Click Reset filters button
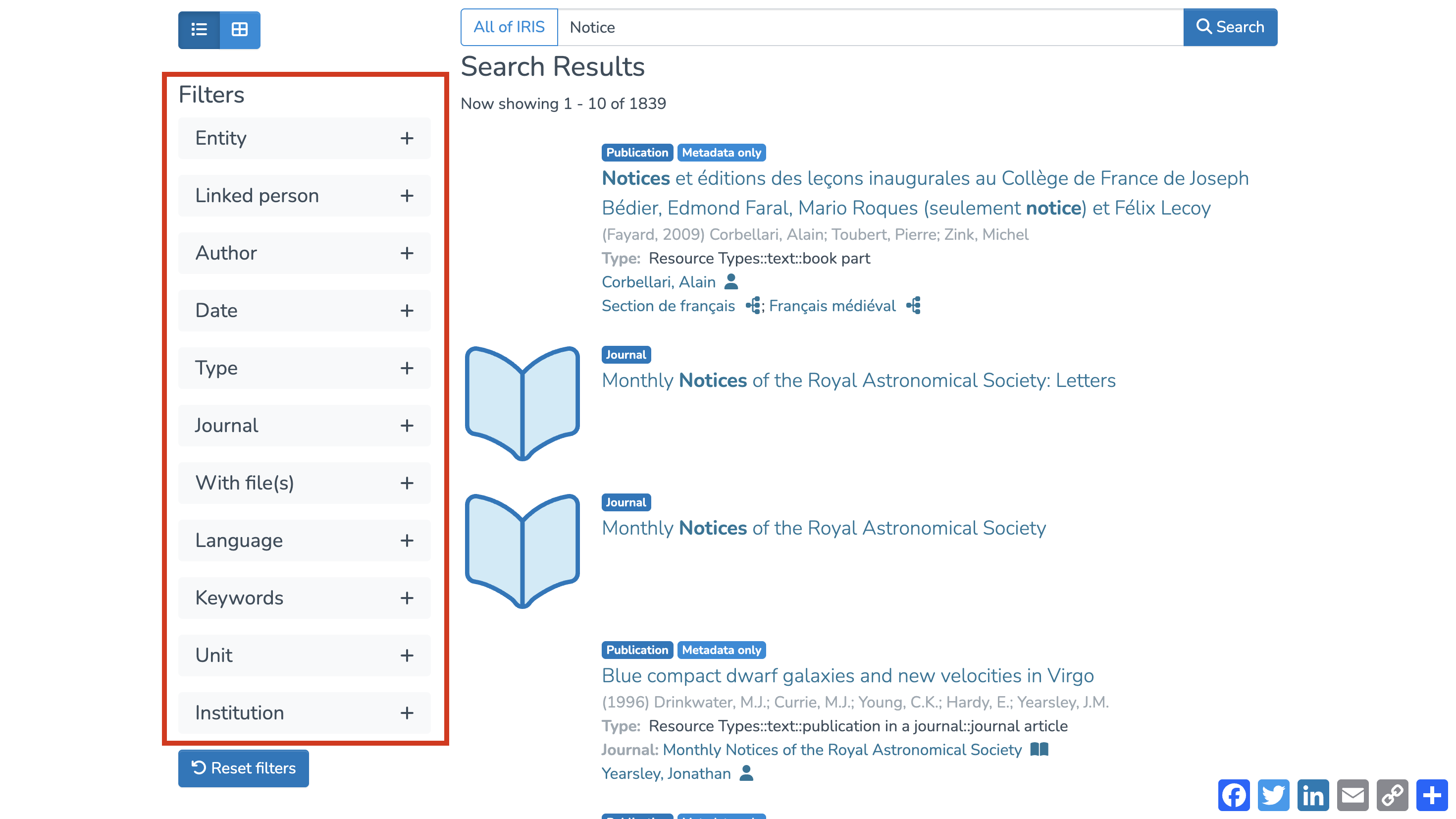This screenshot has width=1456, height=819. pos(244,767)
